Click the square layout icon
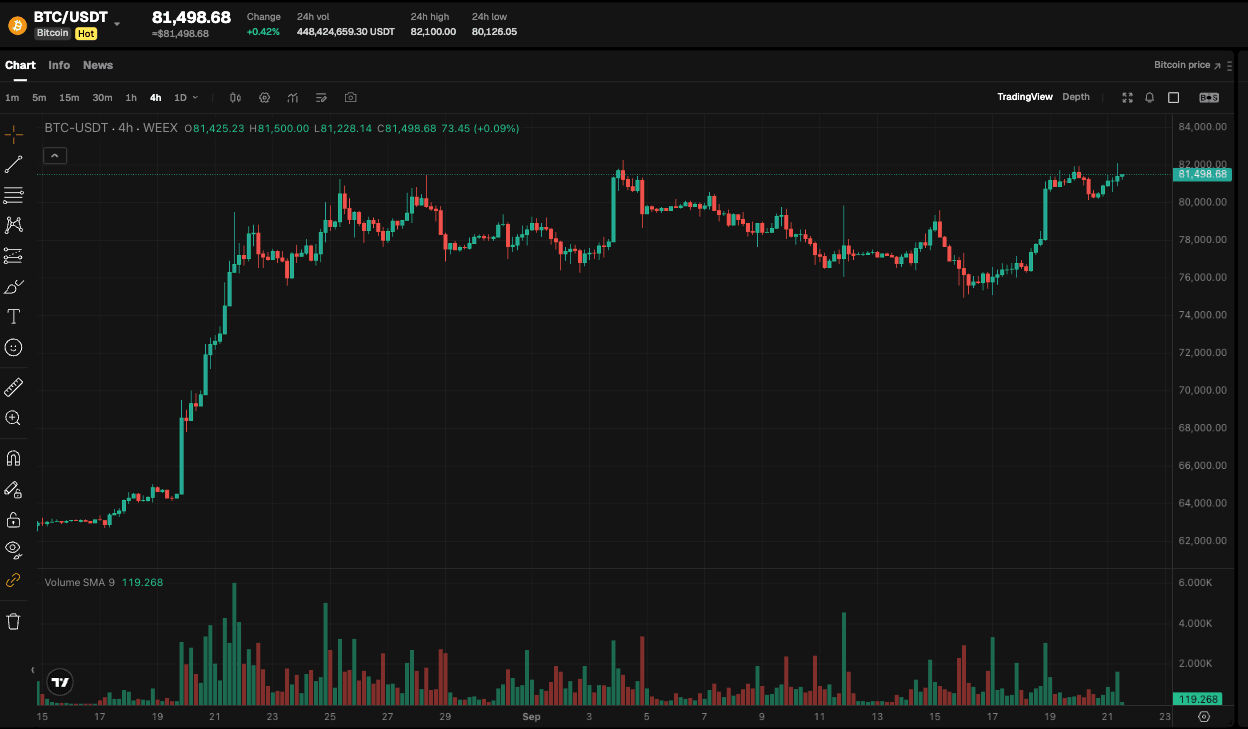The image size is (1248, 729). [1174, 97]
